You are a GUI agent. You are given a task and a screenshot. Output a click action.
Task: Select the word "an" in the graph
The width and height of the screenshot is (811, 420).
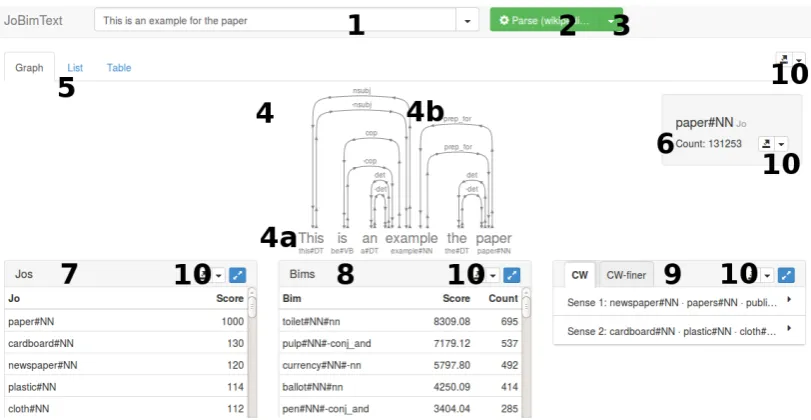click(369, 238)
